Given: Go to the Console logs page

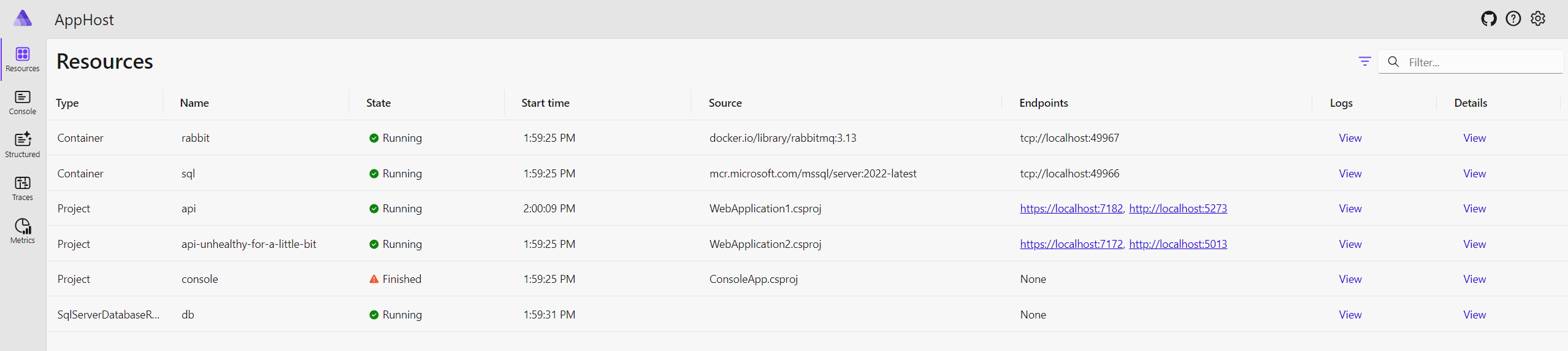Looking at the screenshot, I should (23, 102).
